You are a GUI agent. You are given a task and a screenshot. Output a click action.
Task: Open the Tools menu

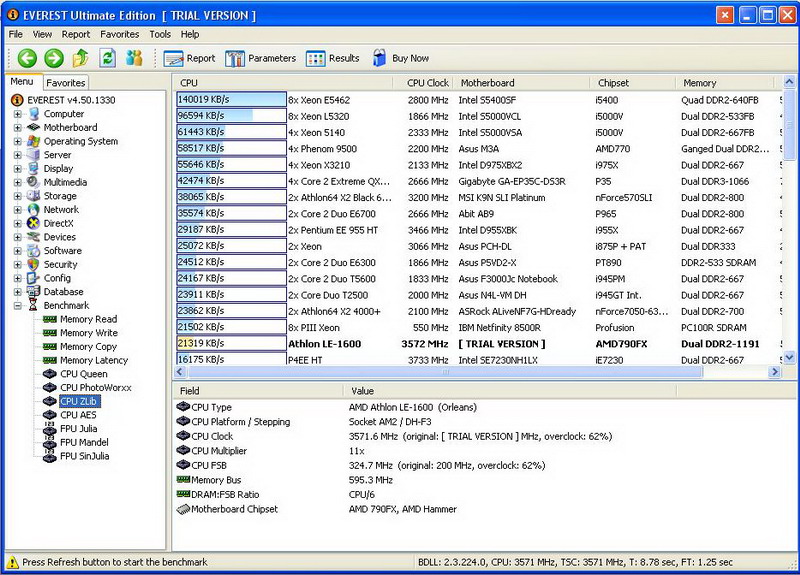tap(160, 34)
